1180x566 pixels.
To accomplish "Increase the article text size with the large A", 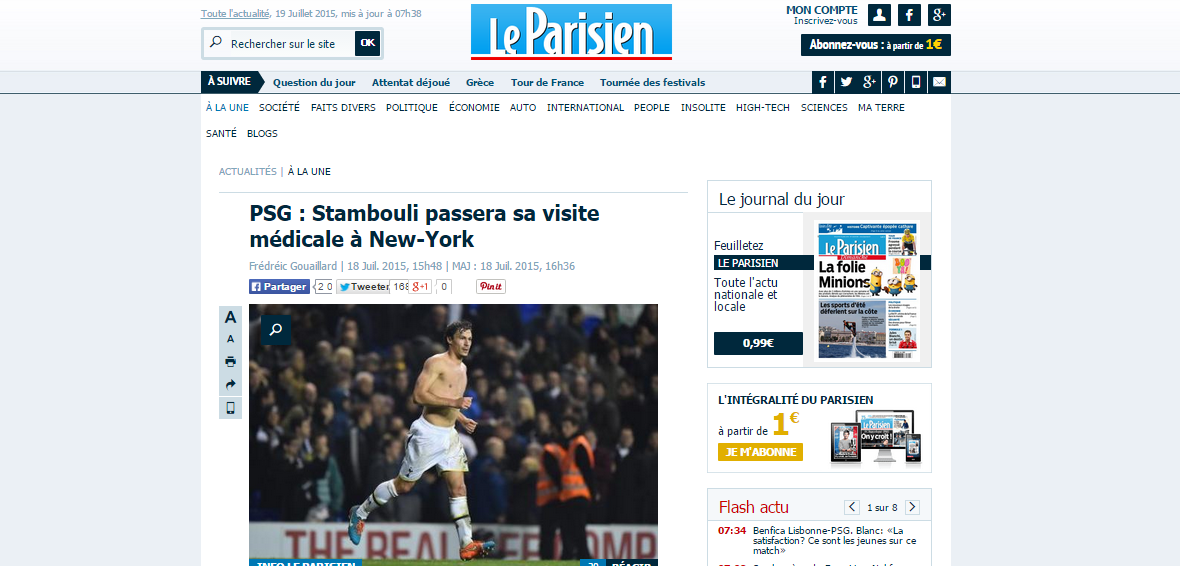I will click(x=230, y=318).
